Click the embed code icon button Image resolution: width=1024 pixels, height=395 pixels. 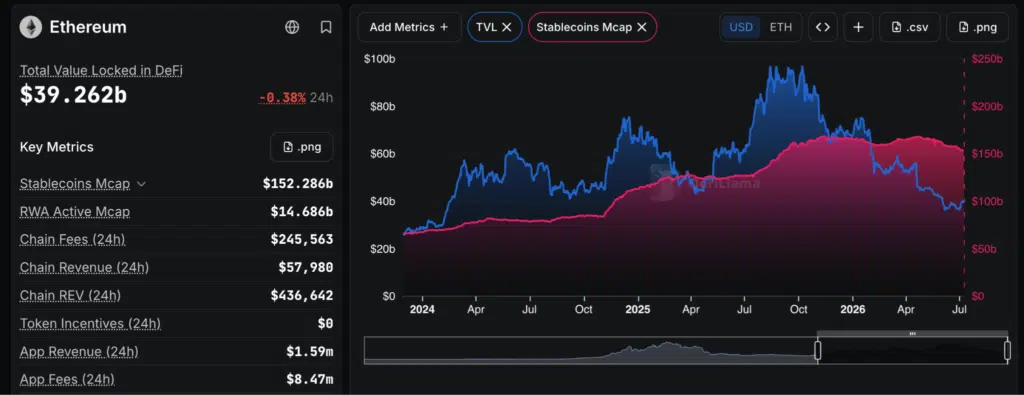pos(823,27)
